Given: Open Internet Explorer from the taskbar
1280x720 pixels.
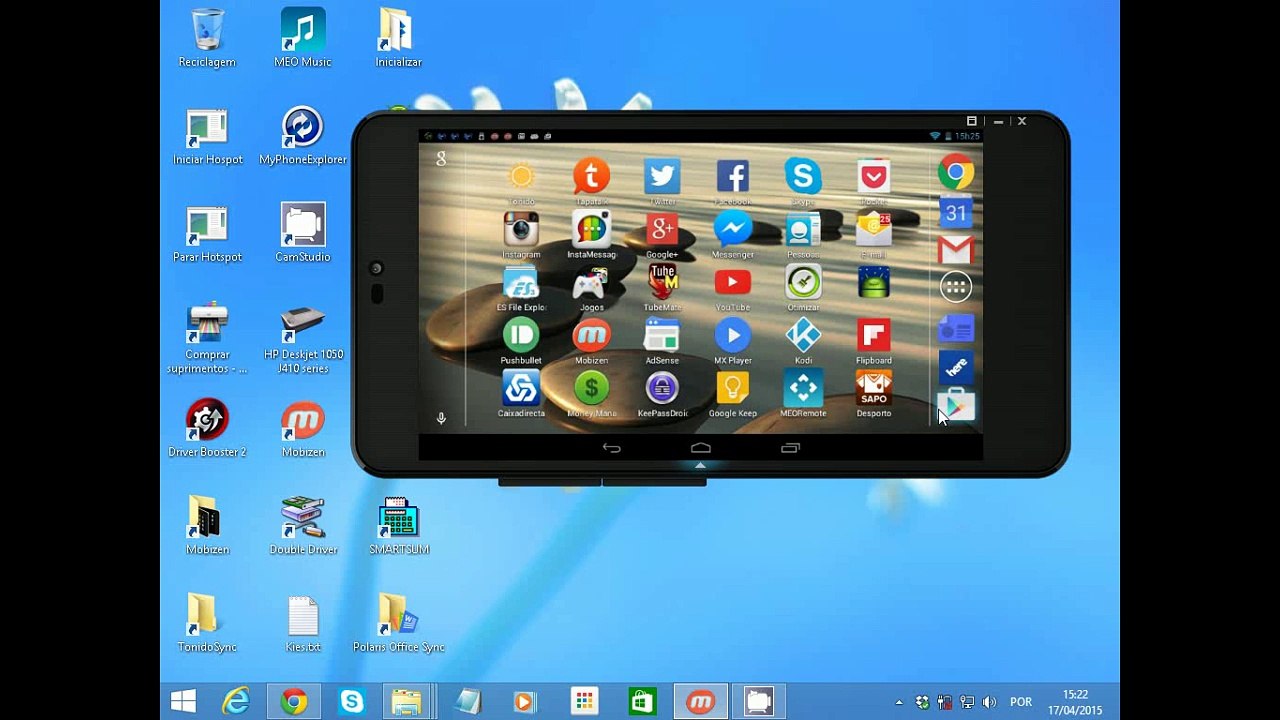Looking at the screenshot, I should tap(236, 702).
